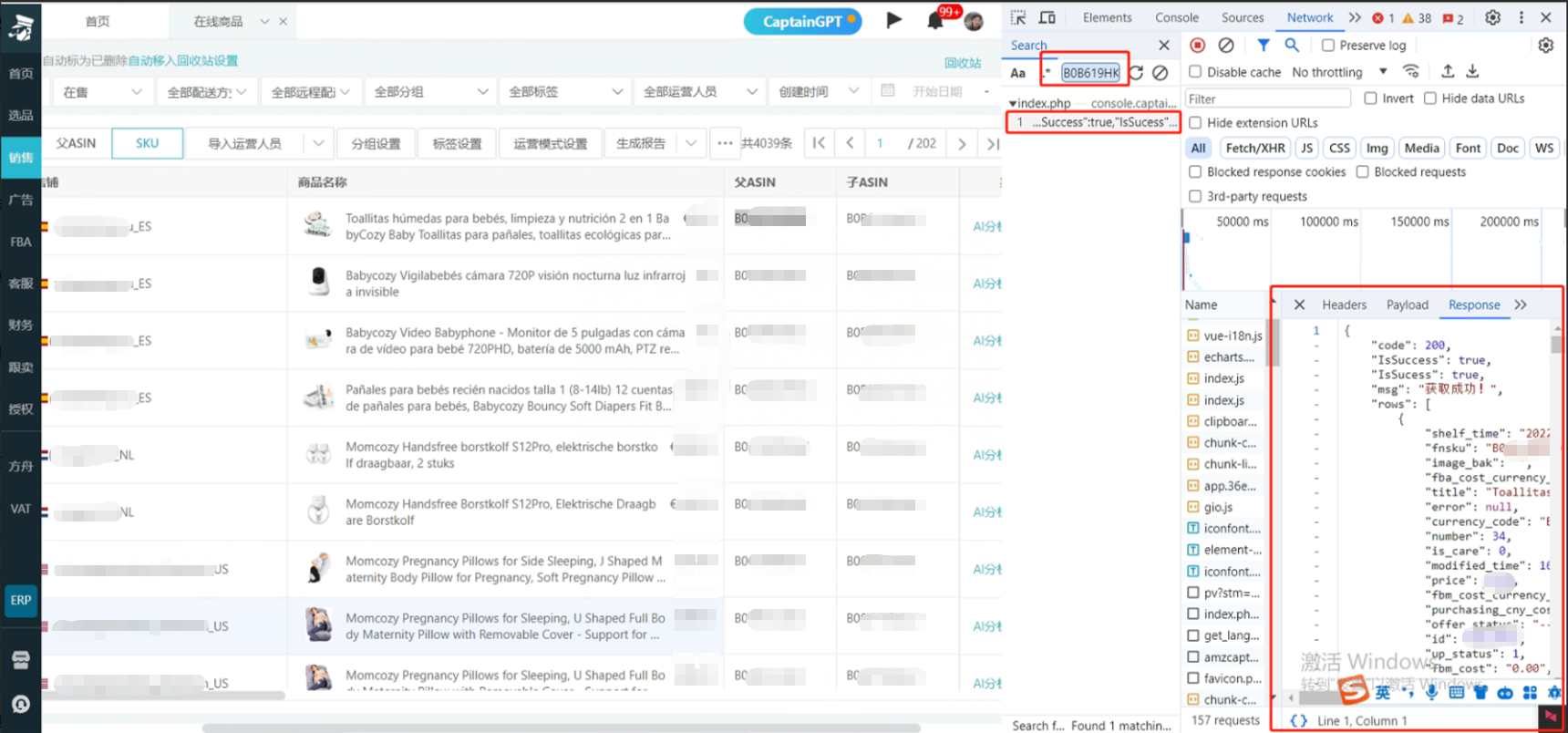Tick the Hide extension URLs checkbox
This screenshot has height=733, width=1568.
1195,122
